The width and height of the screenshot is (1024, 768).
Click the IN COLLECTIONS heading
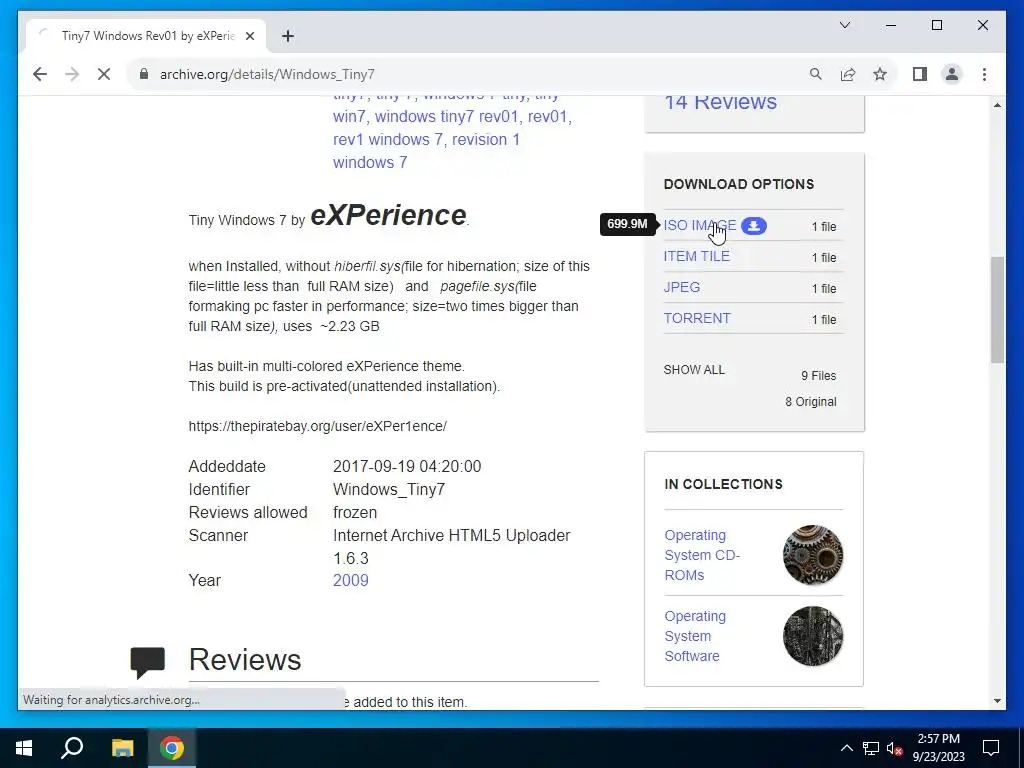coord(723,484)
